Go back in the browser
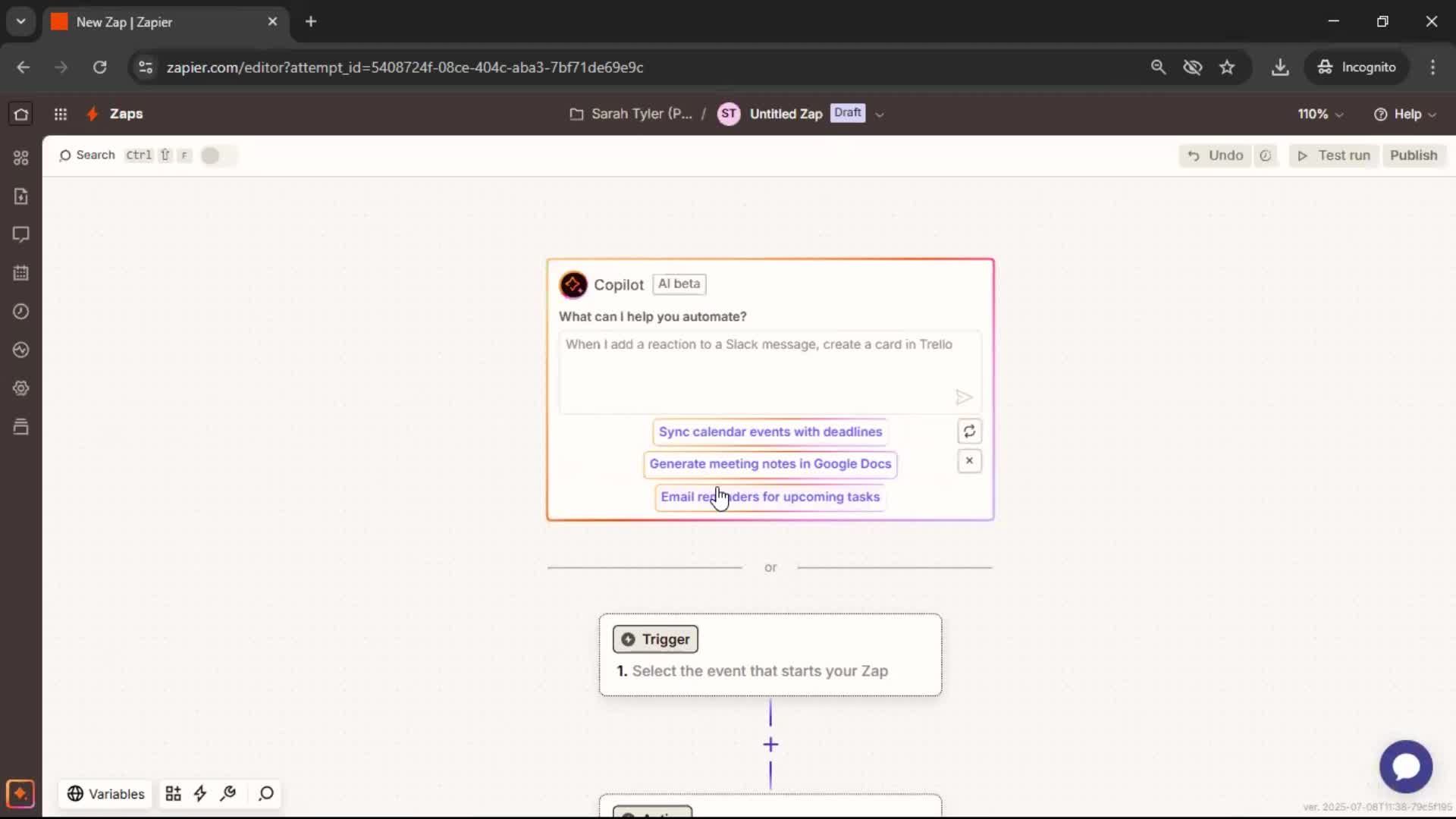 click(x=24, y=67)
